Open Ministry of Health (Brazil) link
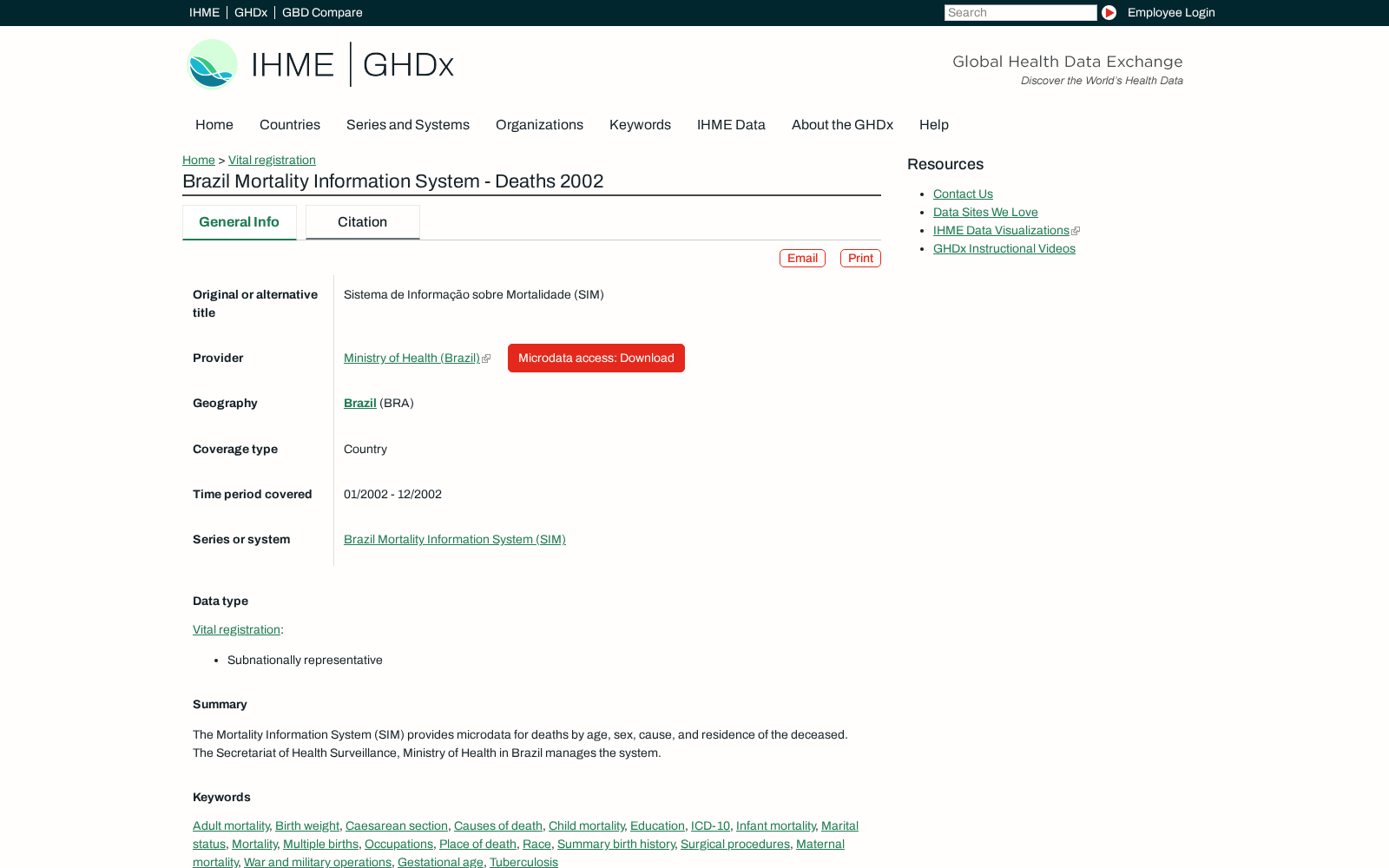This screenshot has width=1389, height=868. 411,358
